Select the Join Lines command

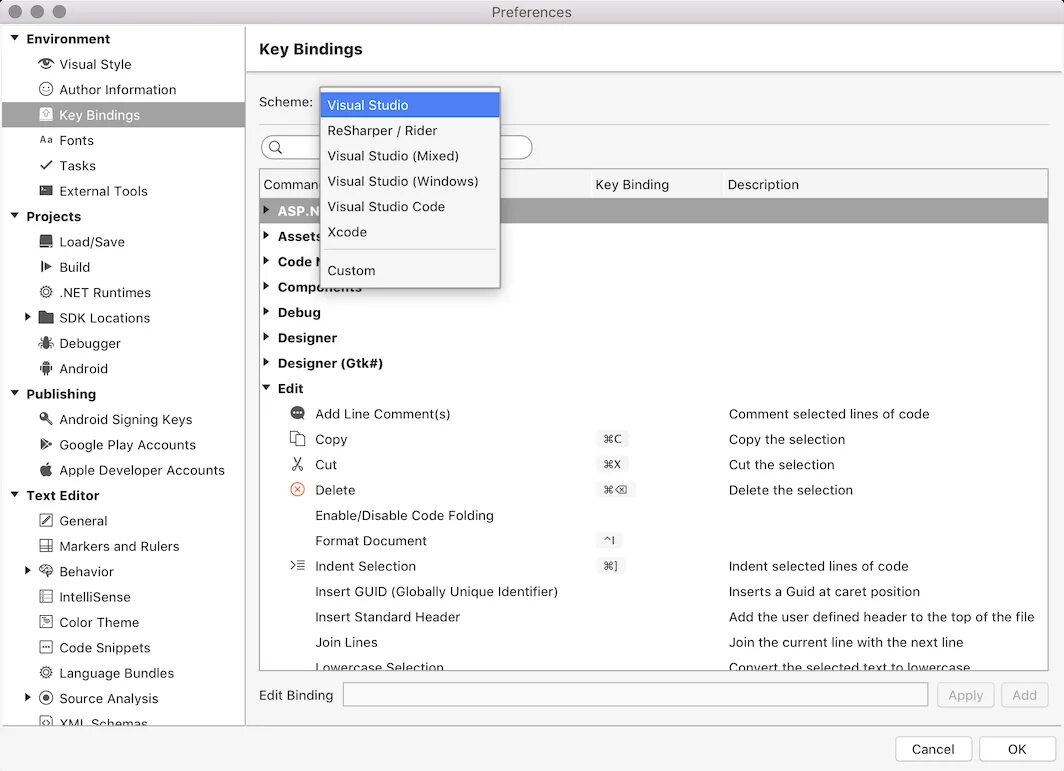(x=654, y=642)
